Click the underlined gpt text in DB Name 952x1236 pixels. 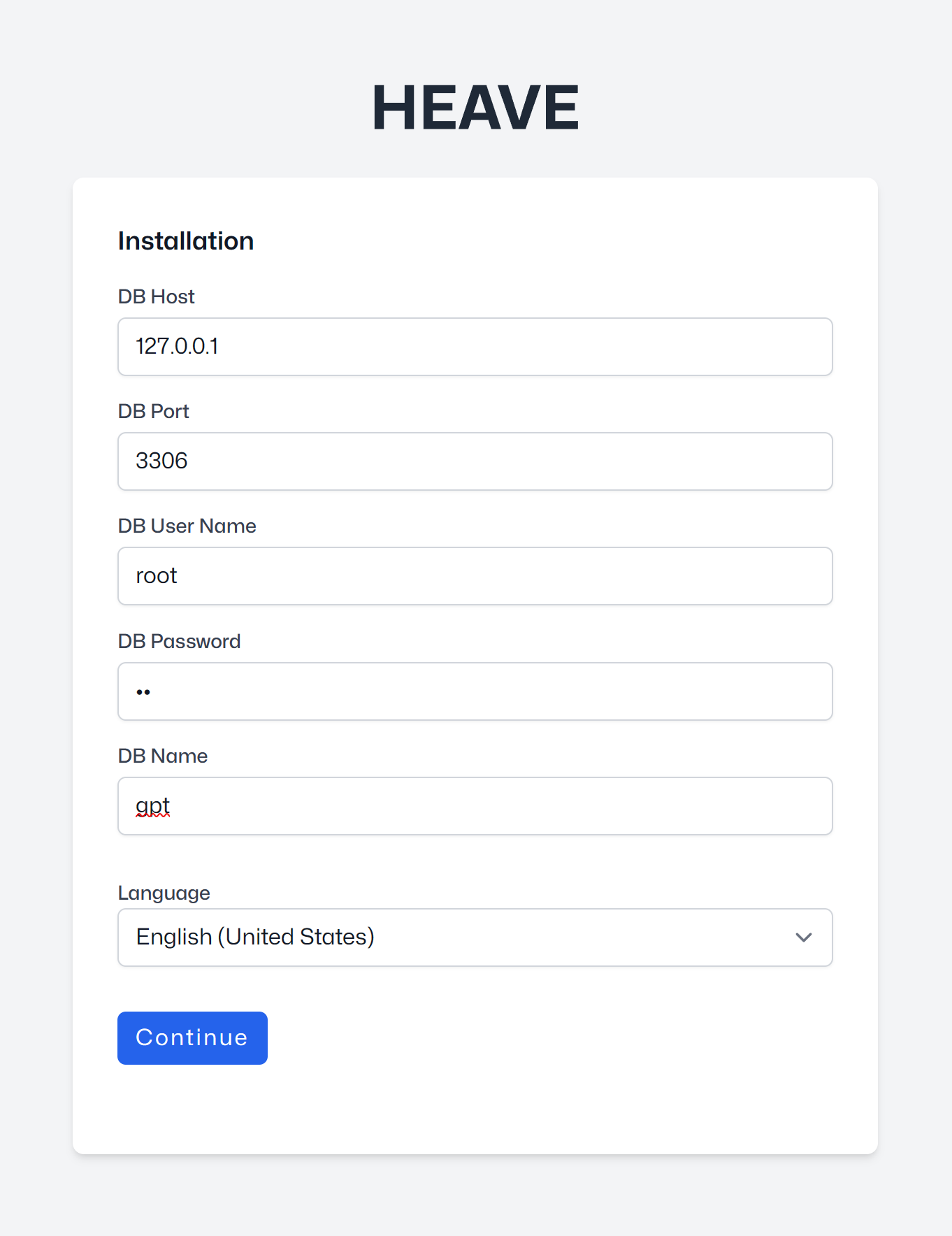click(152, 805)
